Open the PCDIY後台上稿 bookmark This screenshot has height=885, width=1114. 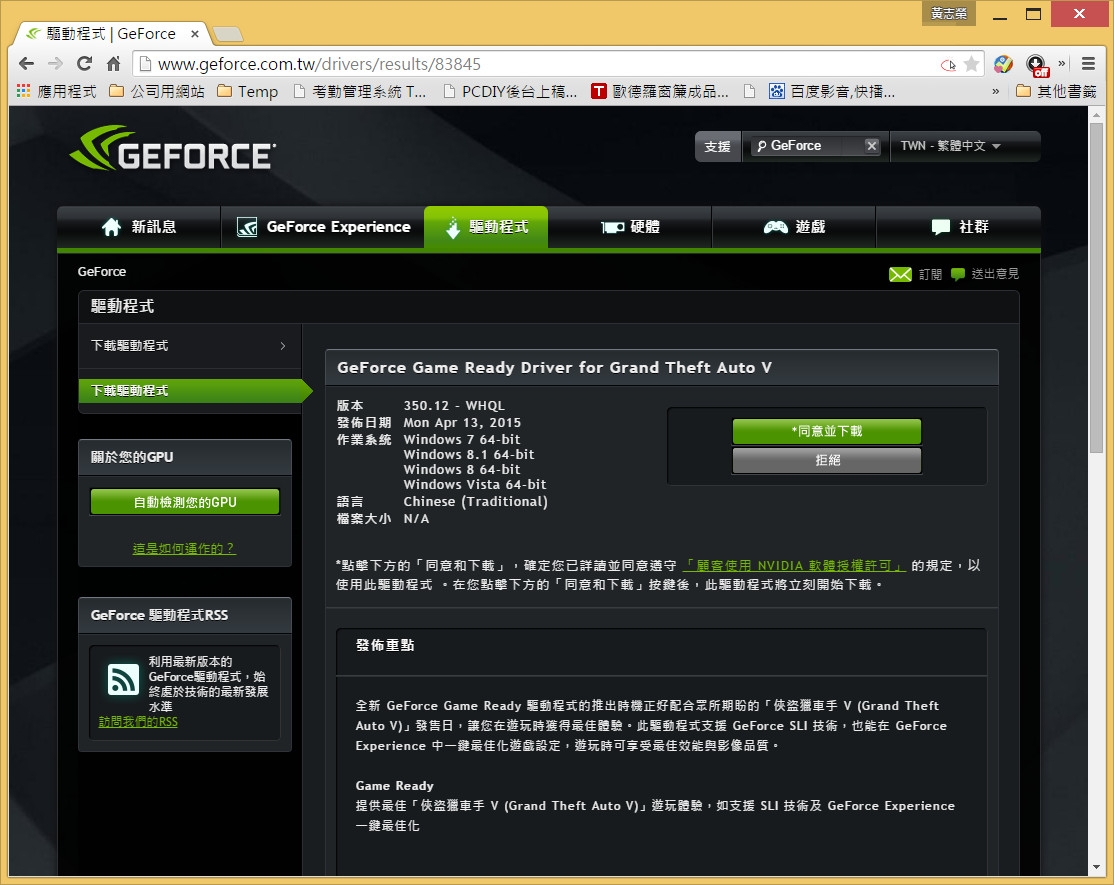point(509,92)
